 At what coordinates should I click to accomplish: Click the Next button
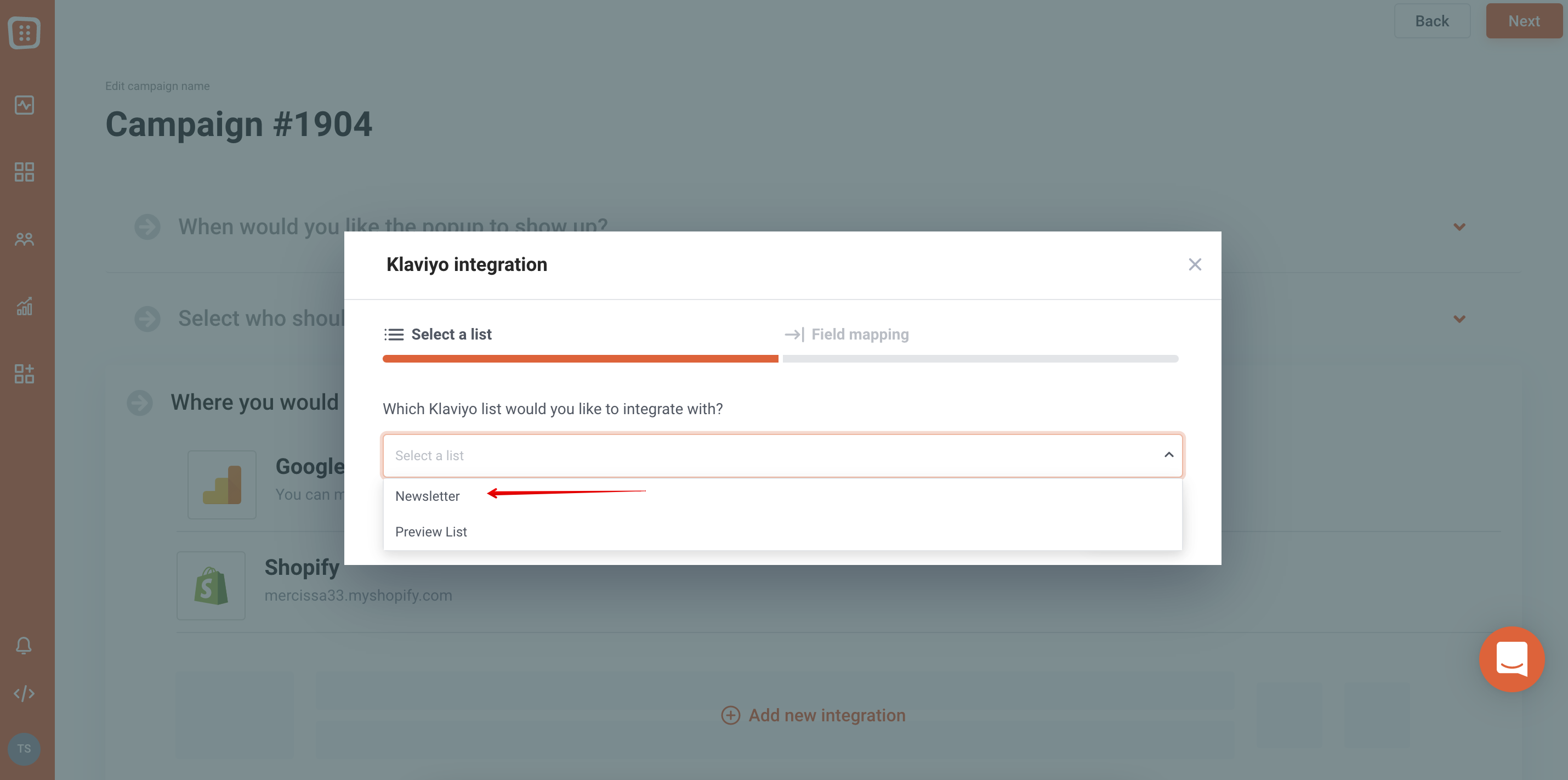click(x=1524, y=21)
